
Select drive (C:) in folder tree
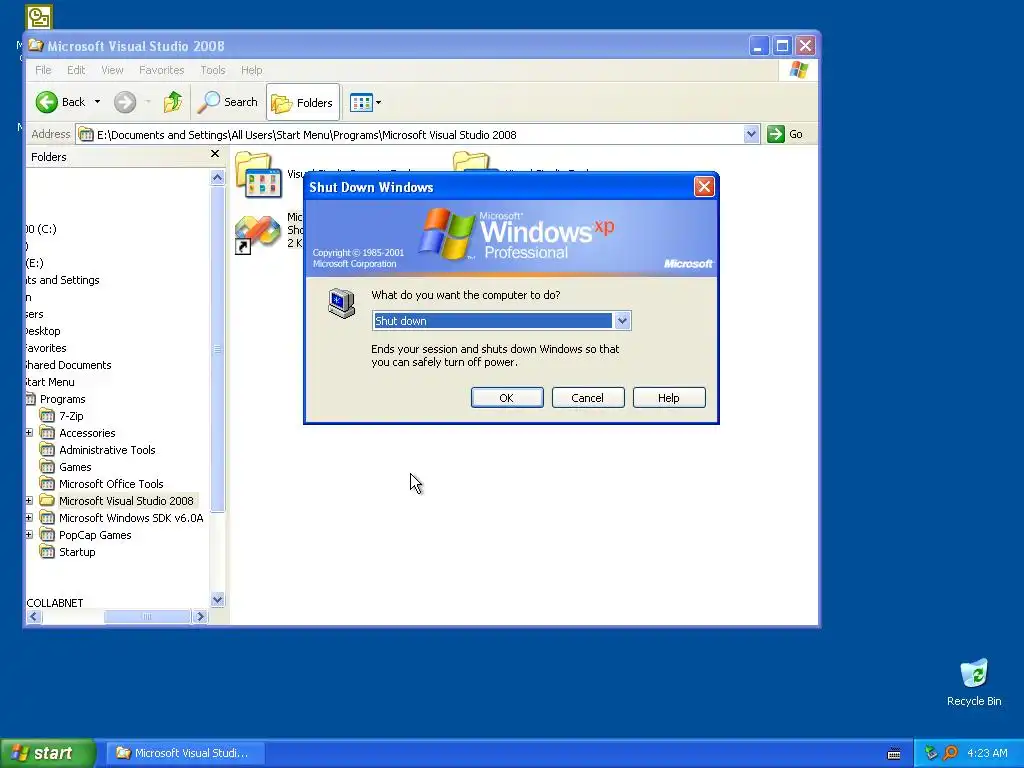41,229
